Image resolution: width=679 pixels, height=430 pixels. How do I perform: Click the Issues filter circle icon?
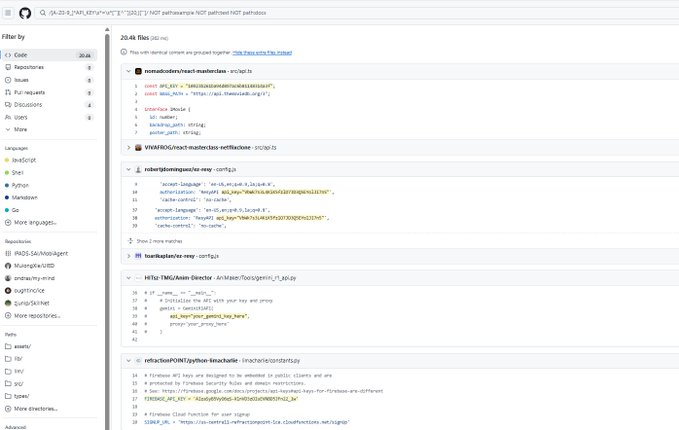pos(8,80)
